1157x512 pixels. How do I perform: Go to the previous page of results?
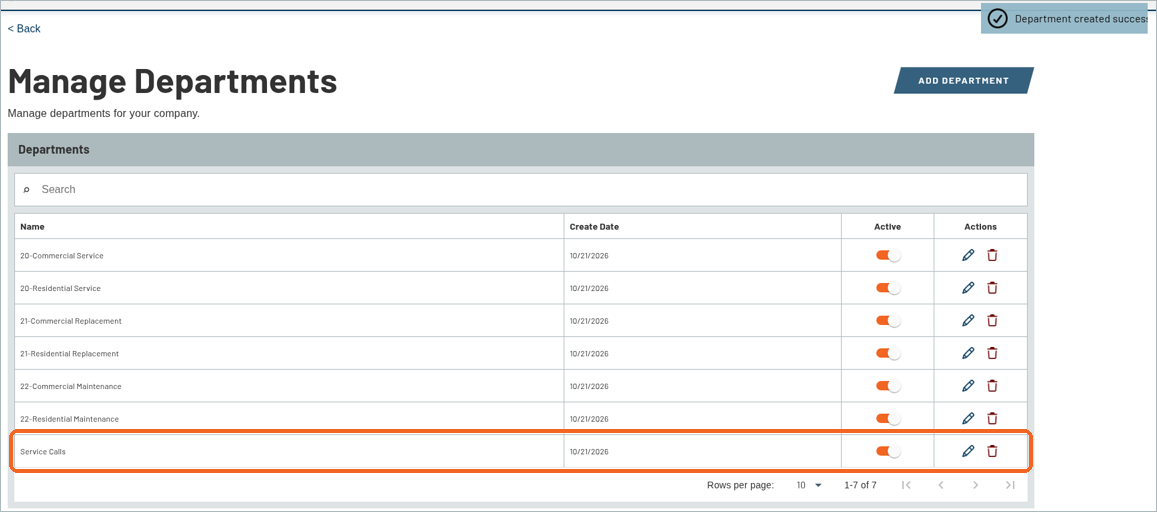coord(941,485)
